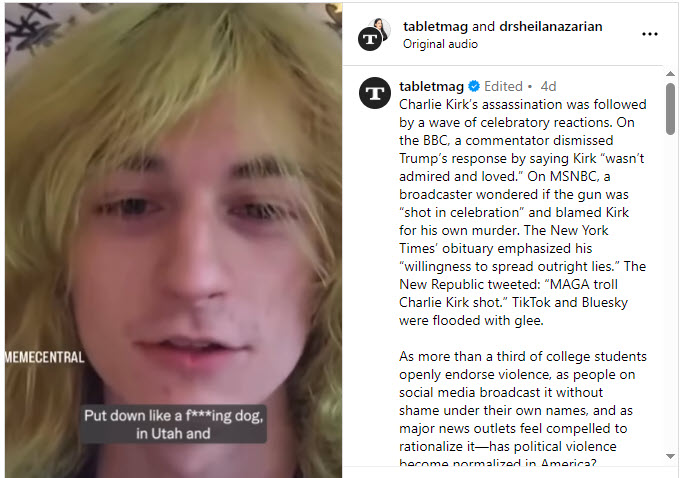Open tabletmag profile from header username

pos(435,27)
